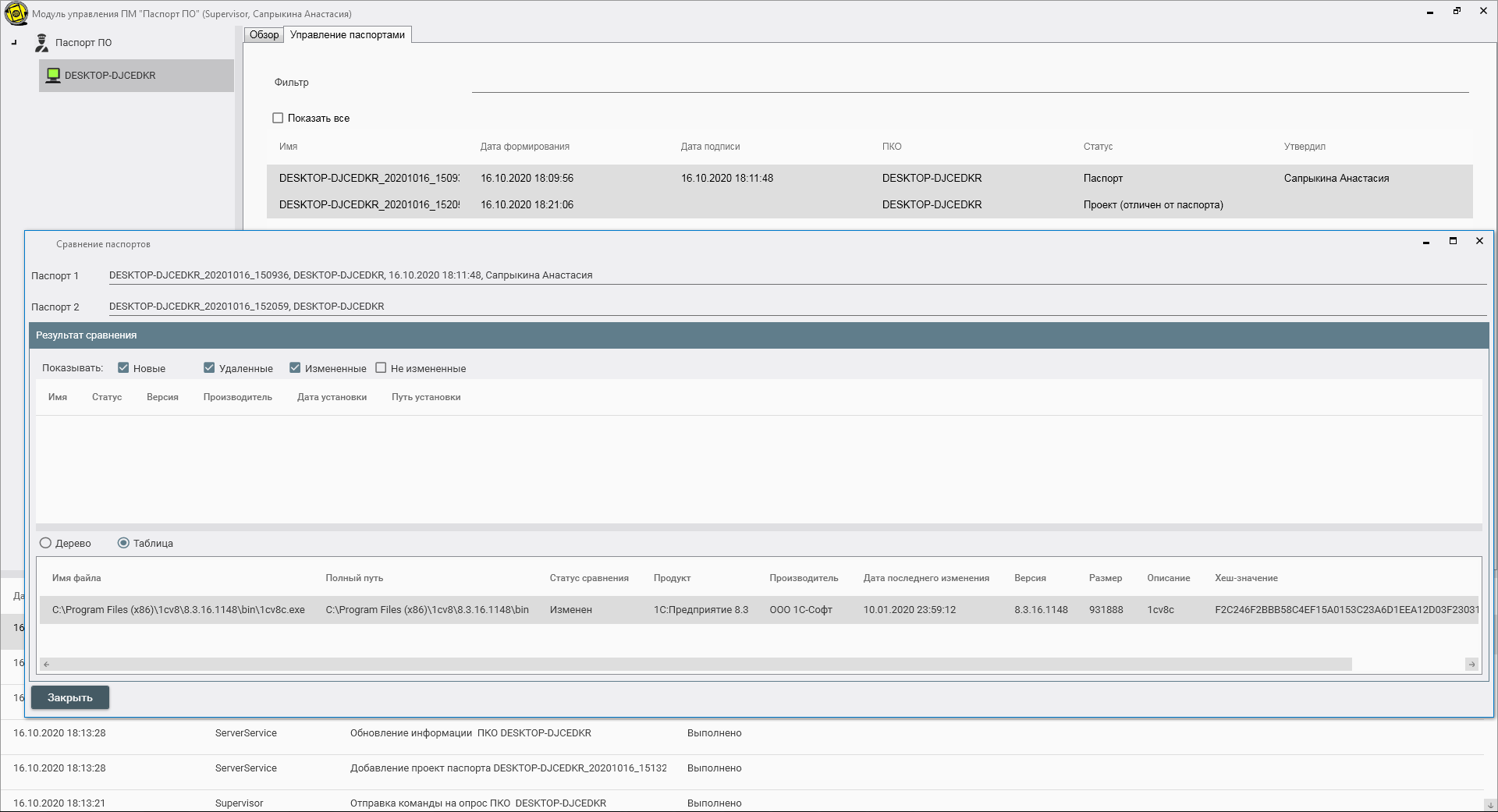Restore the main application window
The width and height of the screenshot is (1498, 812).
click(x=1457, y=11)
